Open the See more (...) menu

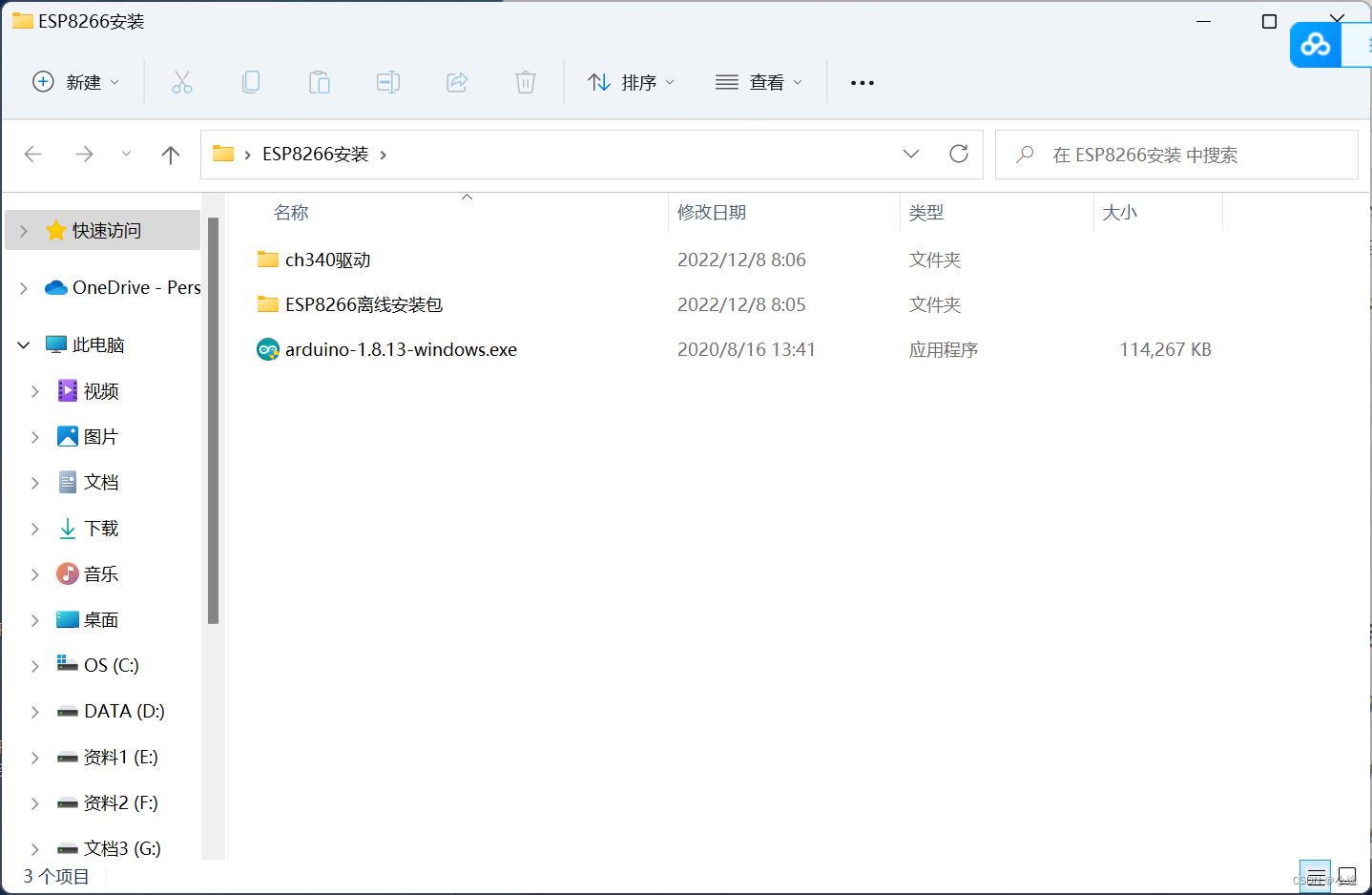click(x=862, y=82)
